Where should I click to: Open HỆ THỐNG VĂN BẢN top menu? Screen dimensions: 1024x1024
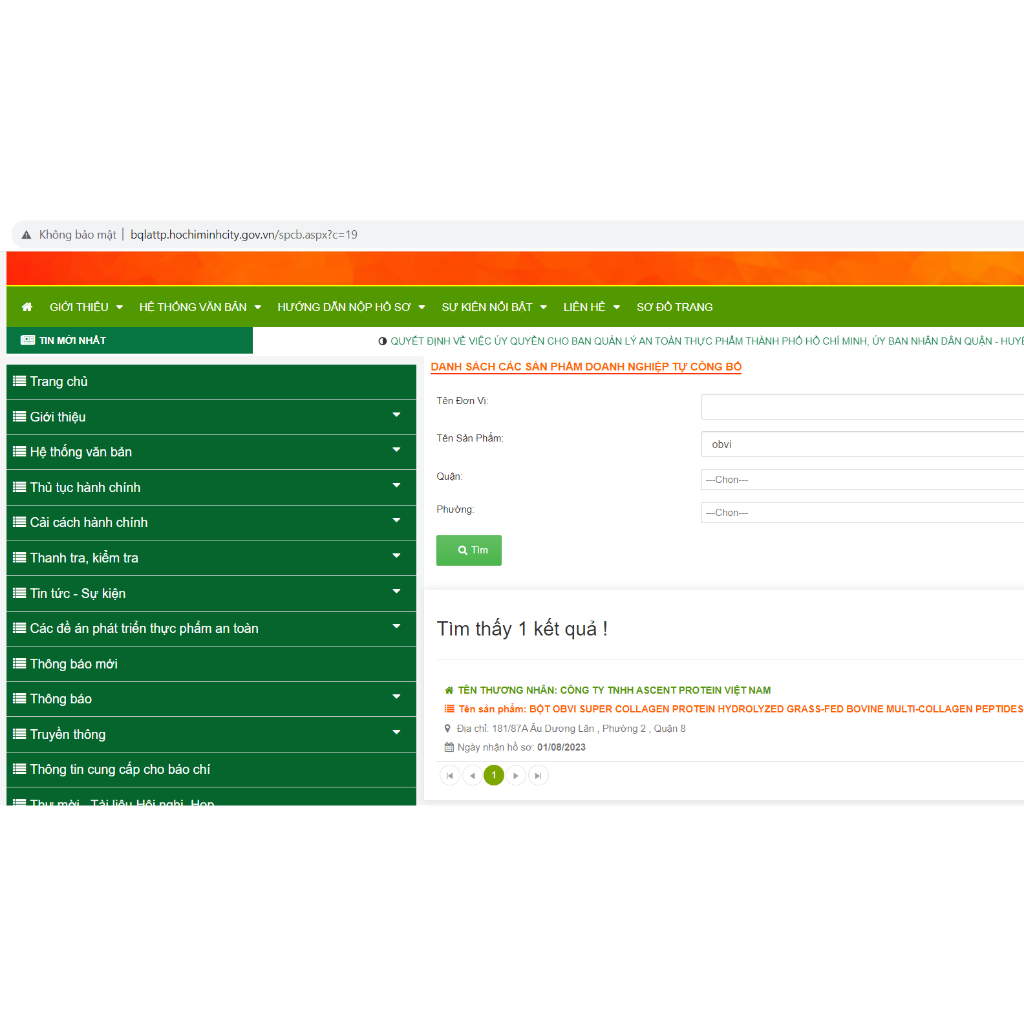[x=200, y=307]
